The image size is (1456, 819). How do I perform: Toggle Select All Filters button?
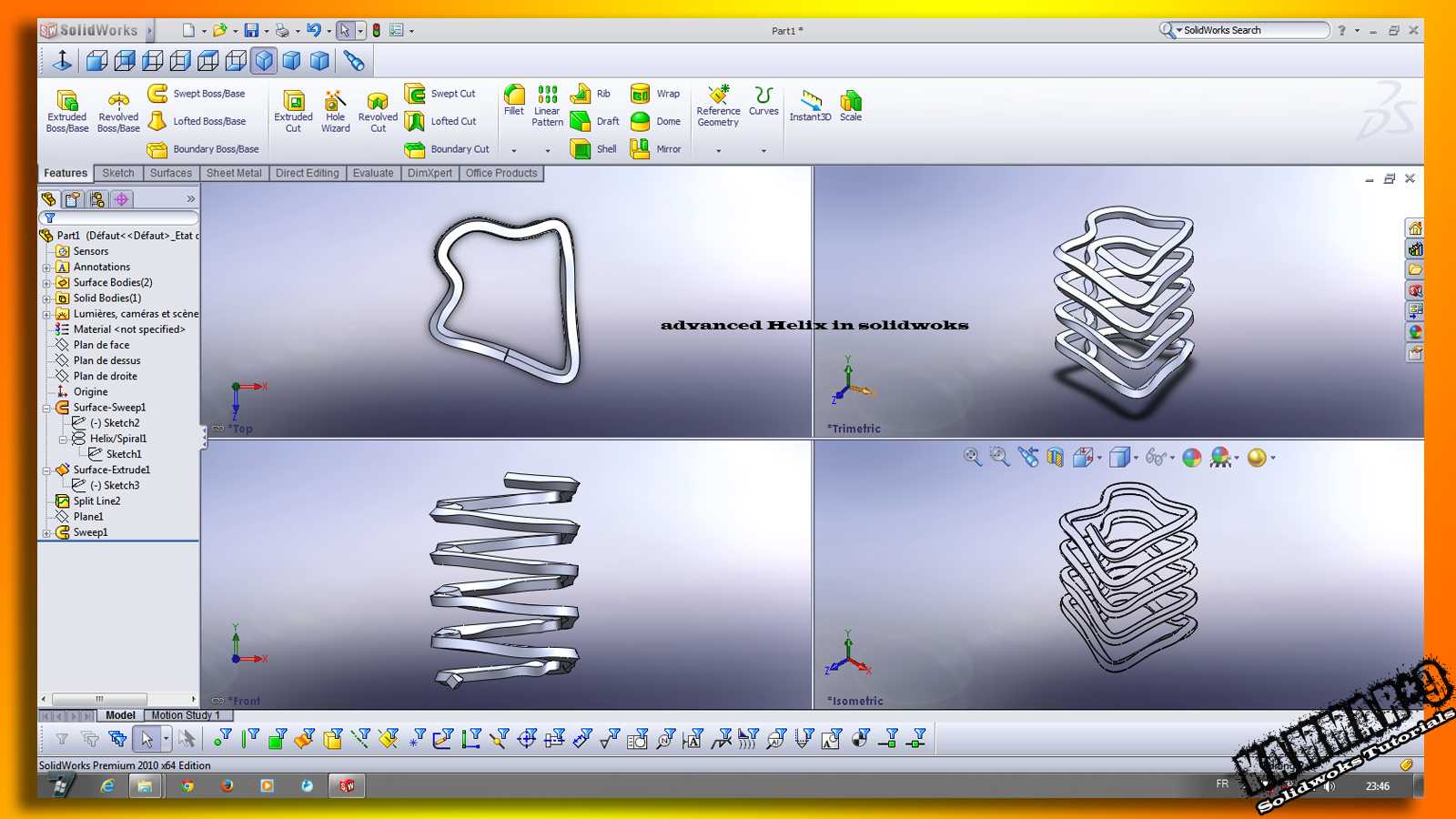click(117, 739)
